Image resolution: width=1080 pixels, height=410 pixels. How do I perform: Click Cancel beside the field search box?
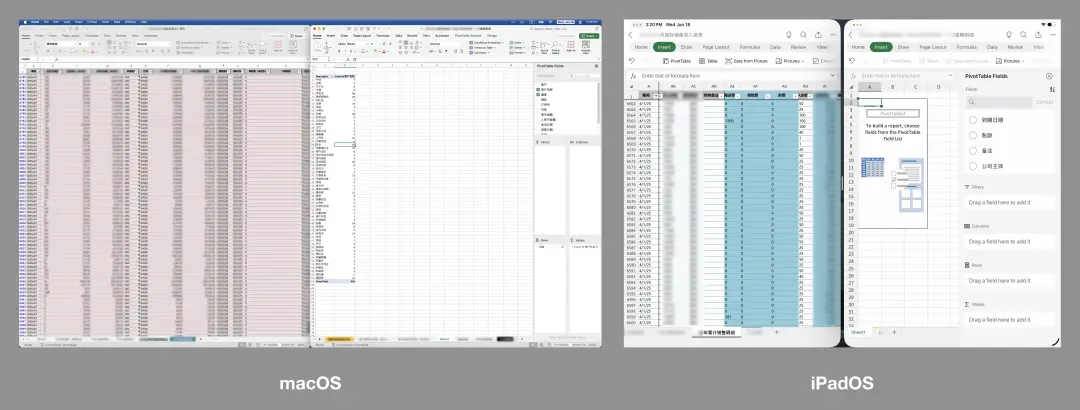(x=1043, y=102)
